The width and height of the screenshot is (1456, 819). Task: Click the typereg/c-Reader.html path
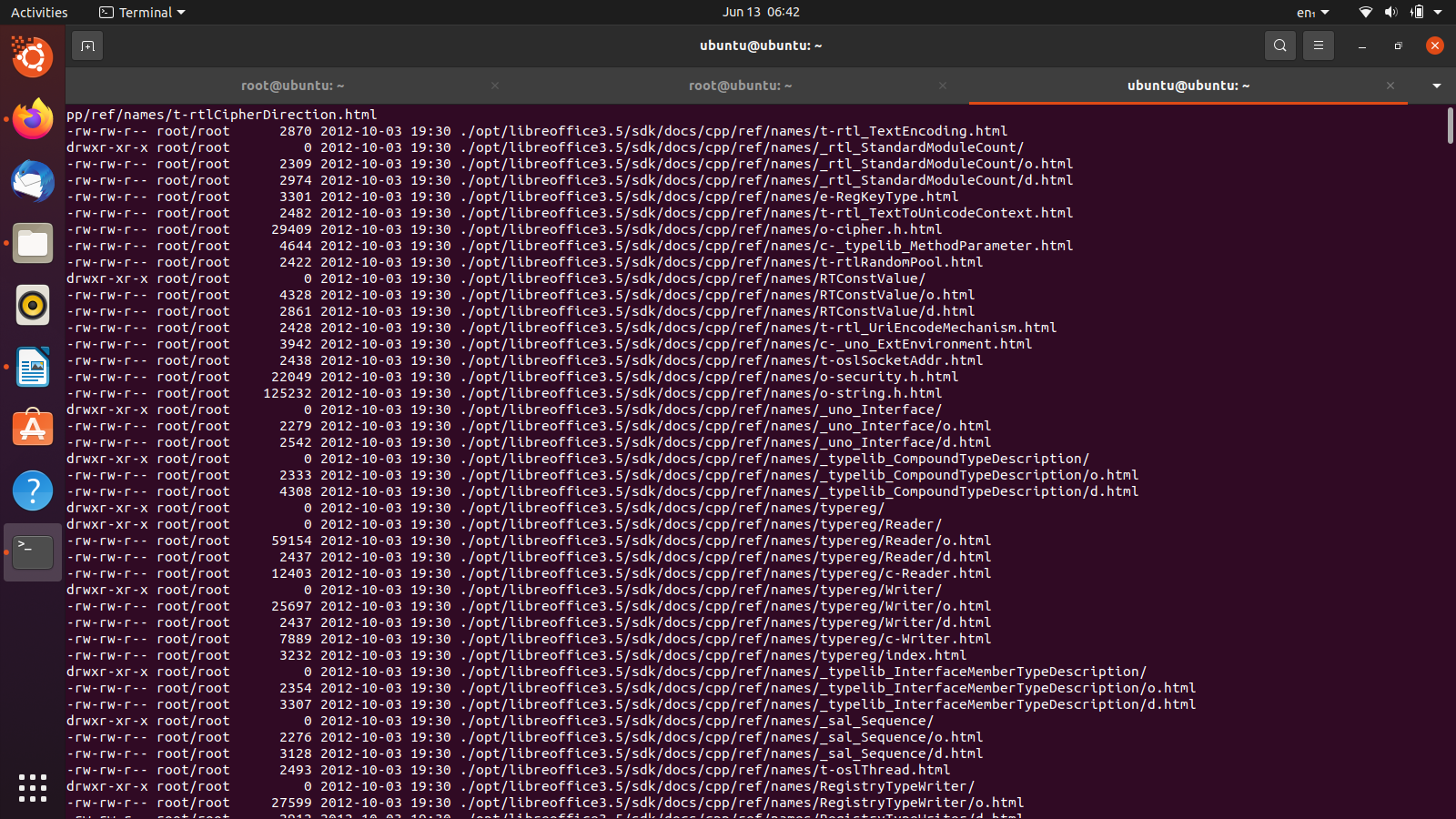click(725, 573)
